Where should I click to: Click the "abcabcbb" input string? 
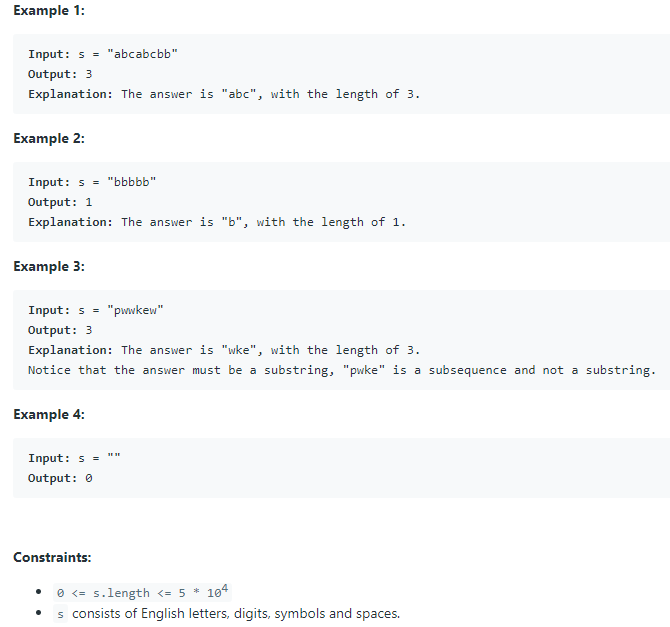pyautogui.click(x=142, y=54)
